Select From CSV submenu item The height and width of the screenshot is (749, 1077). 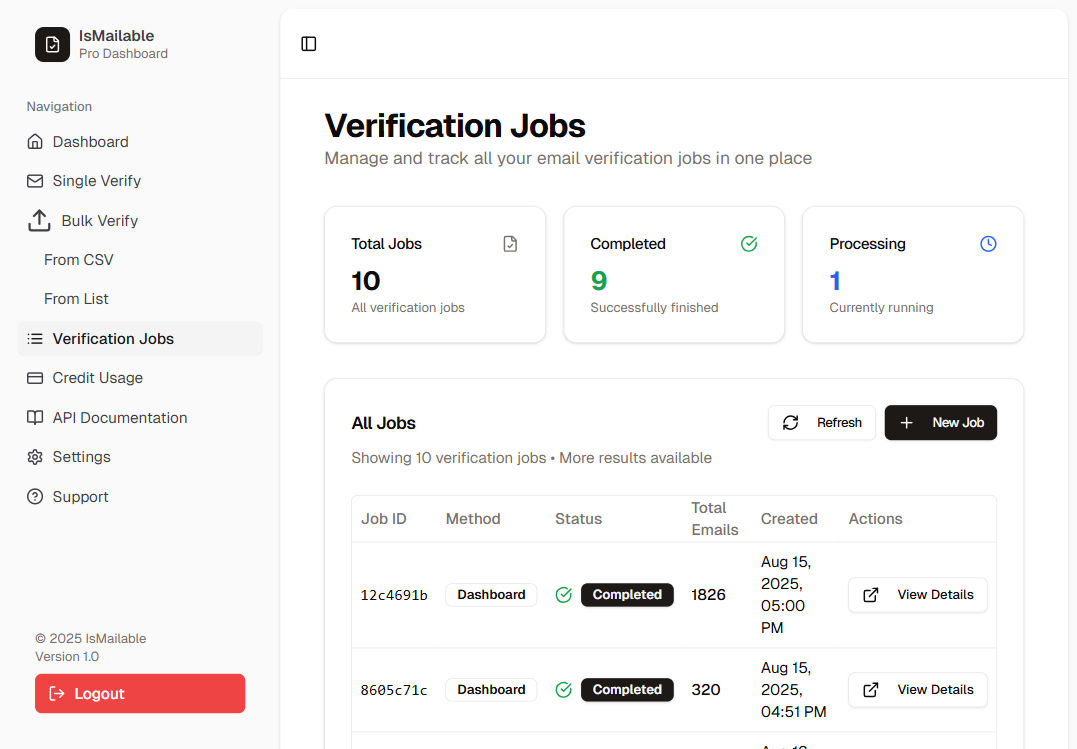tap(79, 260)
